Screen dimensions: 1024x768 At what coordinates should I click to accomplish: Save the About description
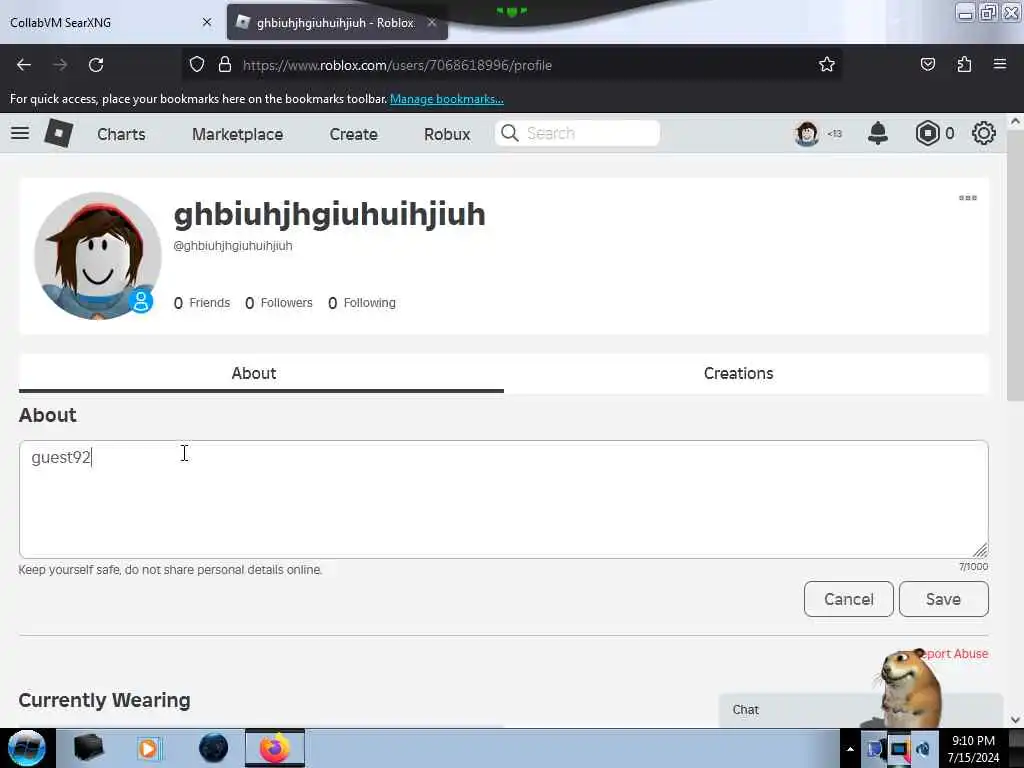click(x=944, y=599)
